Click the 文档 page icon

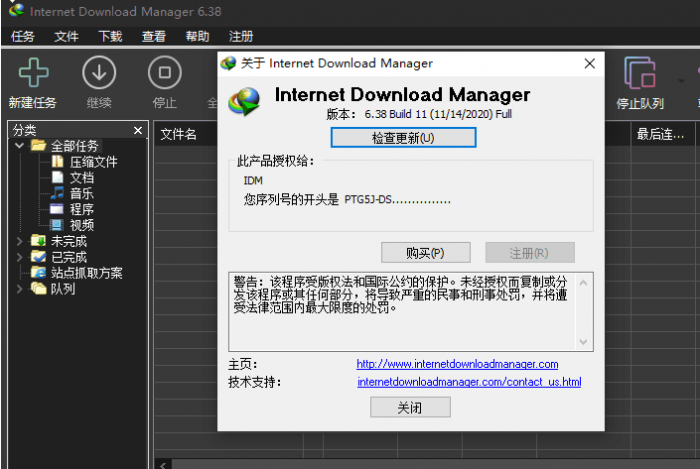57,177
